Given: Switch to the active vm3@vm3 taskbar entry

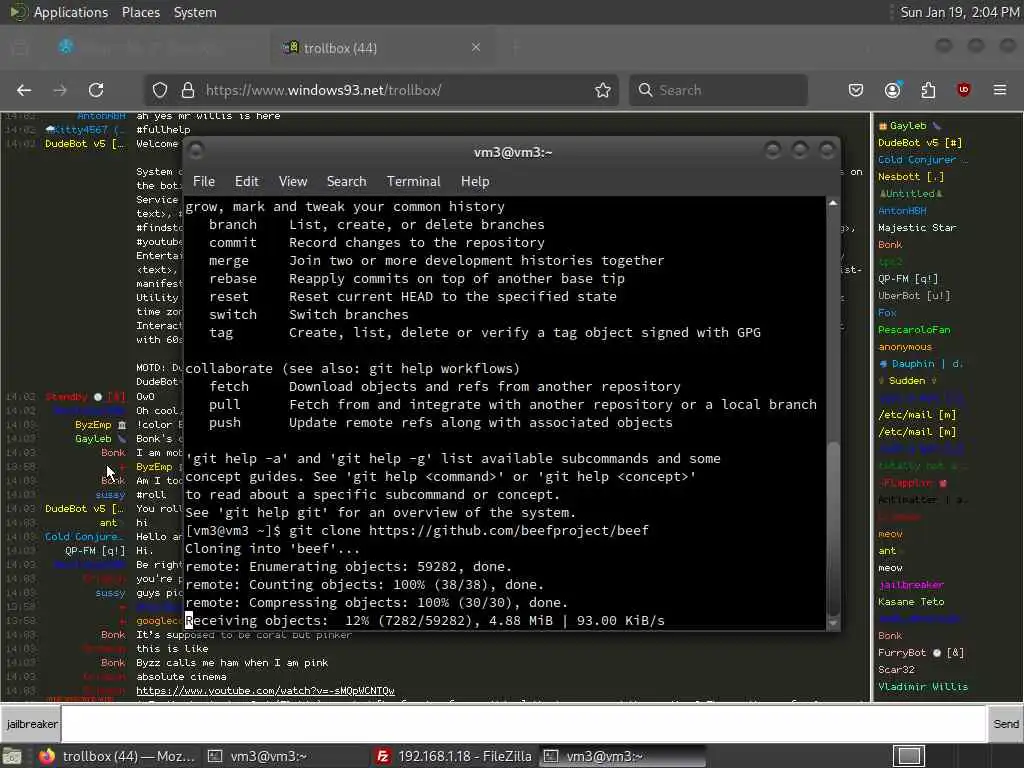Looking at the screenshot, I should coord(622,756).
